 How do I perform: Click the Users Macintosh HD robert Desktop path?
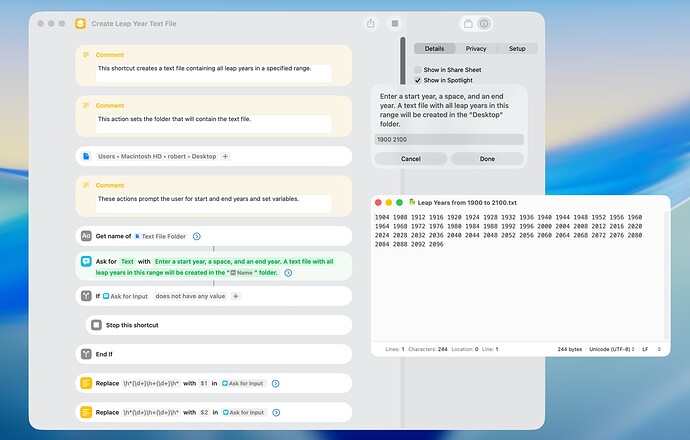[x=157, y=156]
